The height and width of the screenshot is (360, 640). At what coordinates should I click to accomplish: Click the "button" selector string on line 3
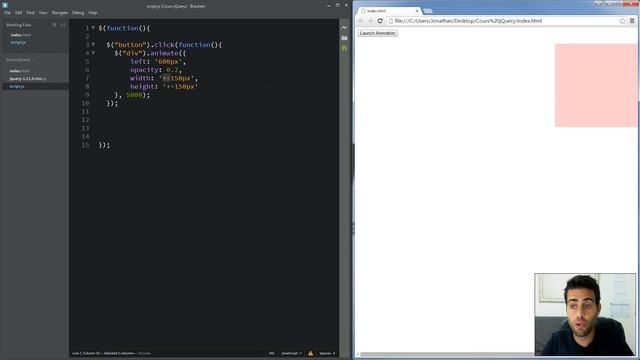click(130, 44)
